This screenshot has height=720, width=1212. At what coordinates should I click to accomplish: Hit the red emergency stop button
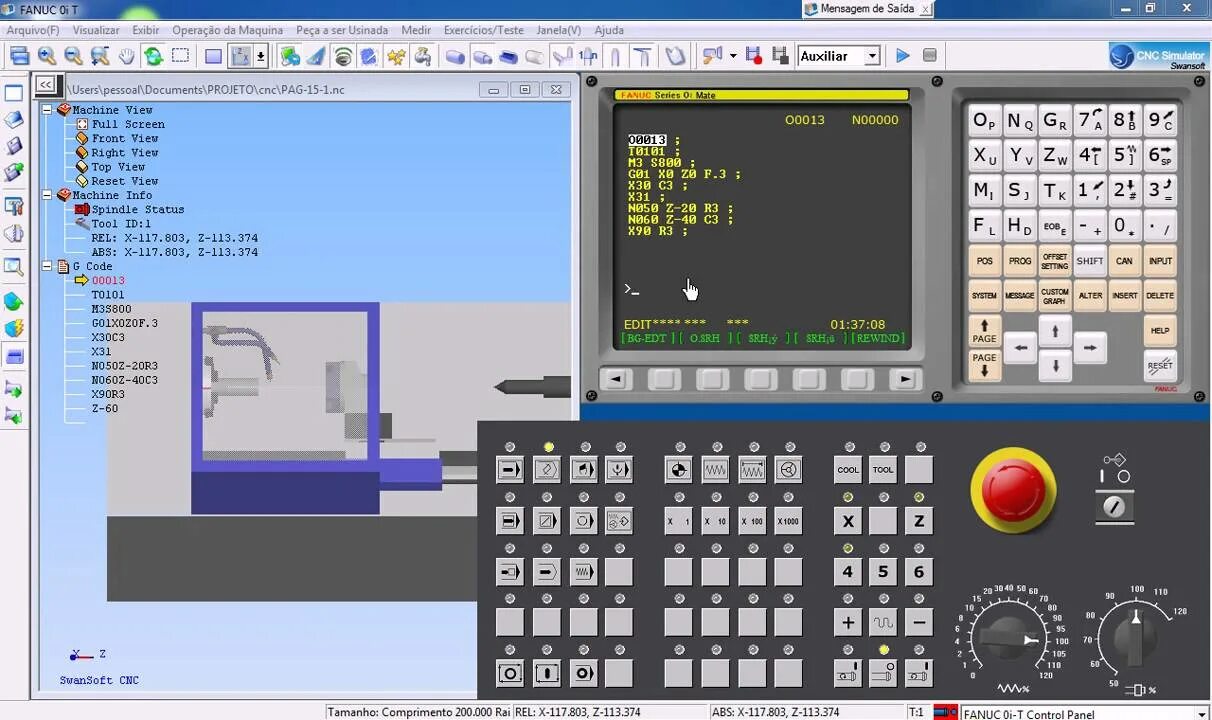coord(1013,490)
